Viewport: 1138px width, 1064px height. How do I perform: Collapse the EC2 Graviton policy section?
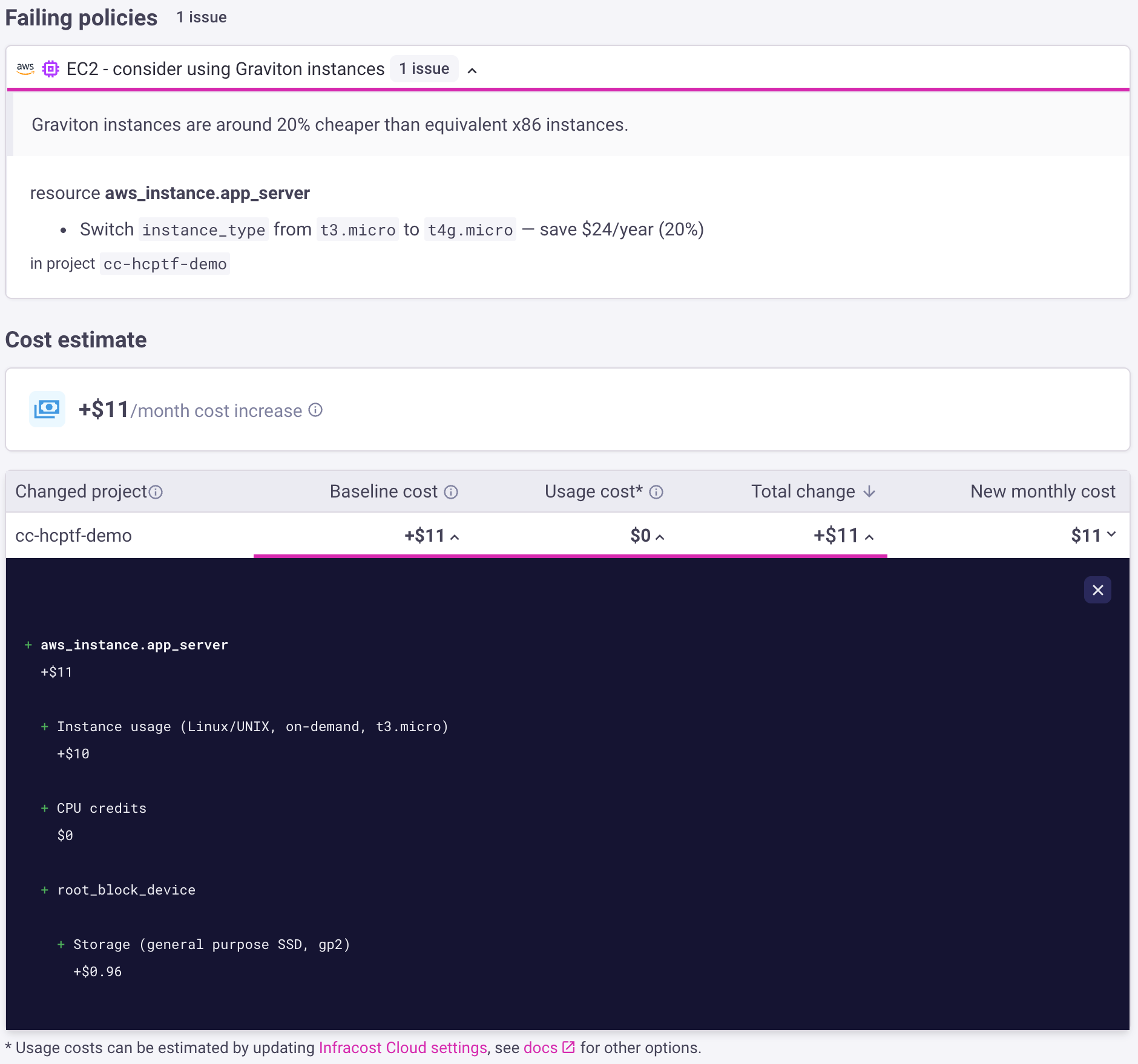point(473,71)
